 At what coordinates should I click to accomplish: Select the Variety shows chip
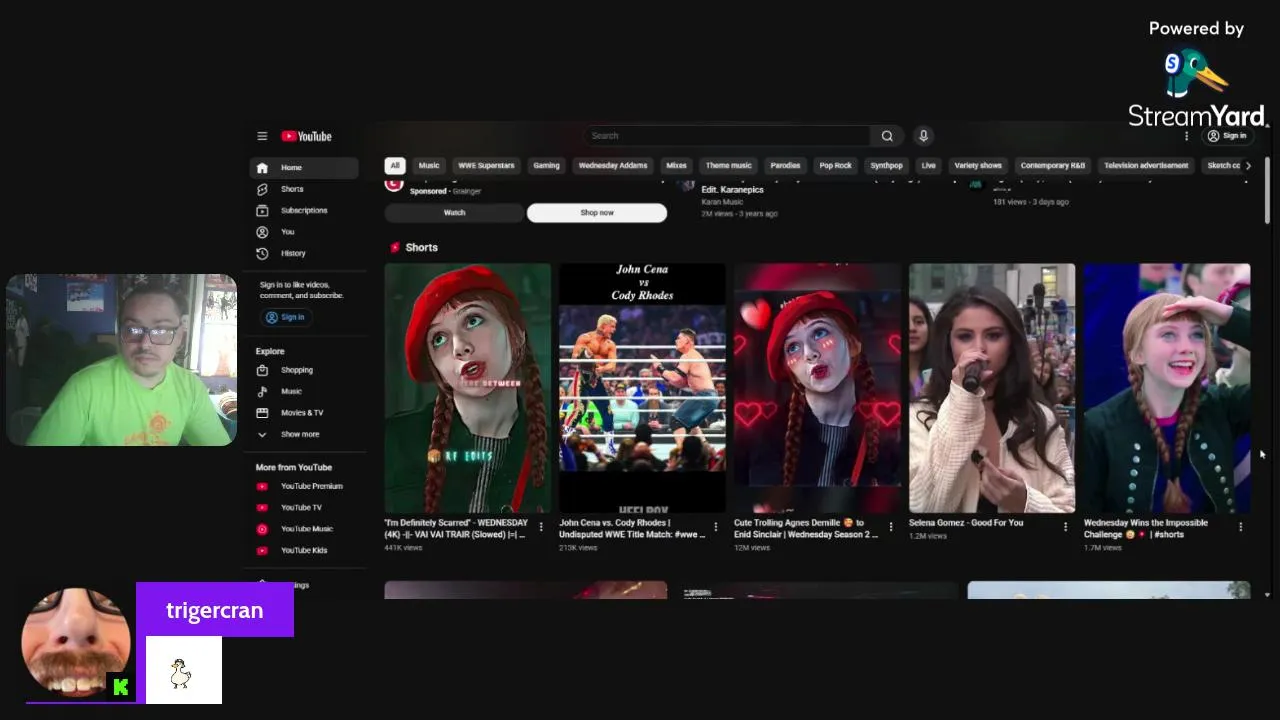pyautogui.click(x=978, y=166)
